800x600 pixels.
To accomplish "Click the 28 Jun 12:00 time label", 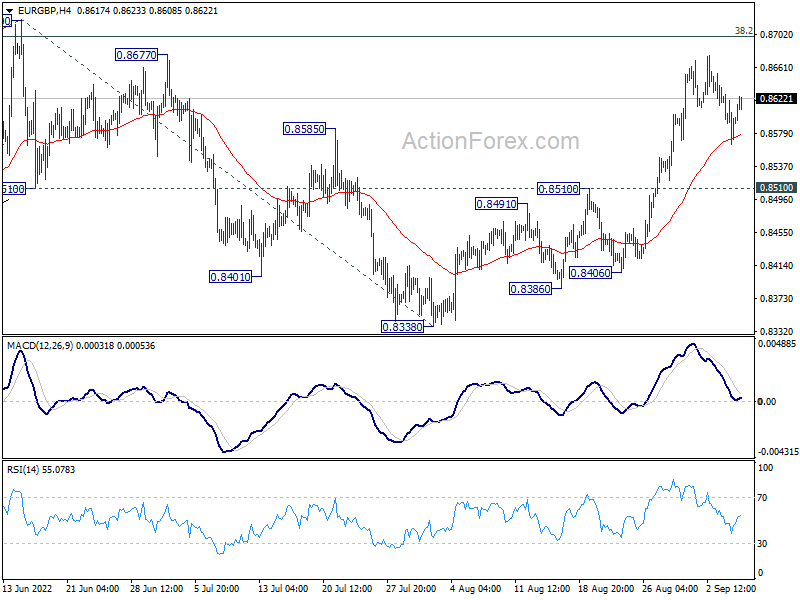I will 157,588.
